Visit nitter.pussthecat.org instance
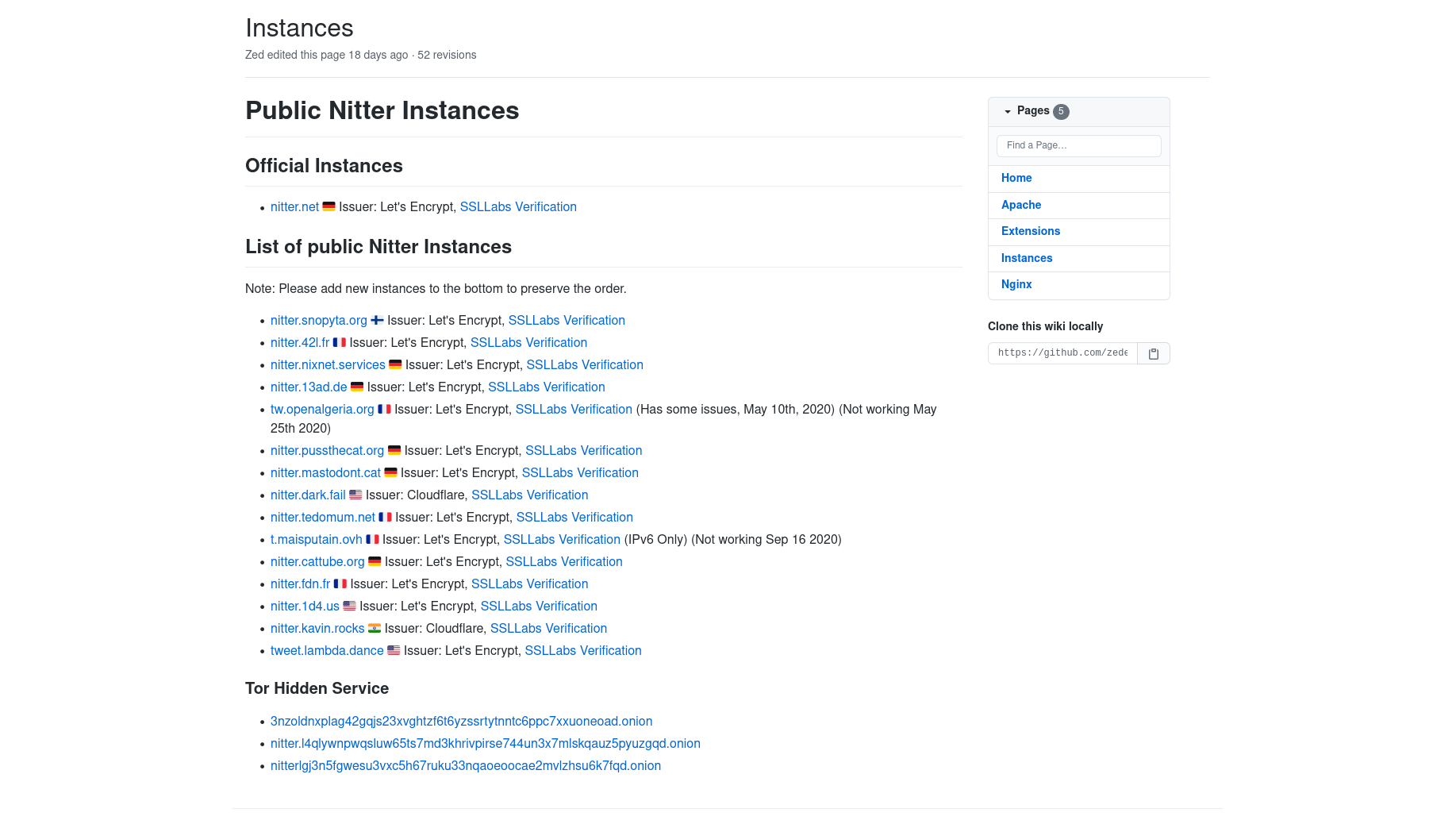Screen dimensions: 1456x828 click(327, 450)
